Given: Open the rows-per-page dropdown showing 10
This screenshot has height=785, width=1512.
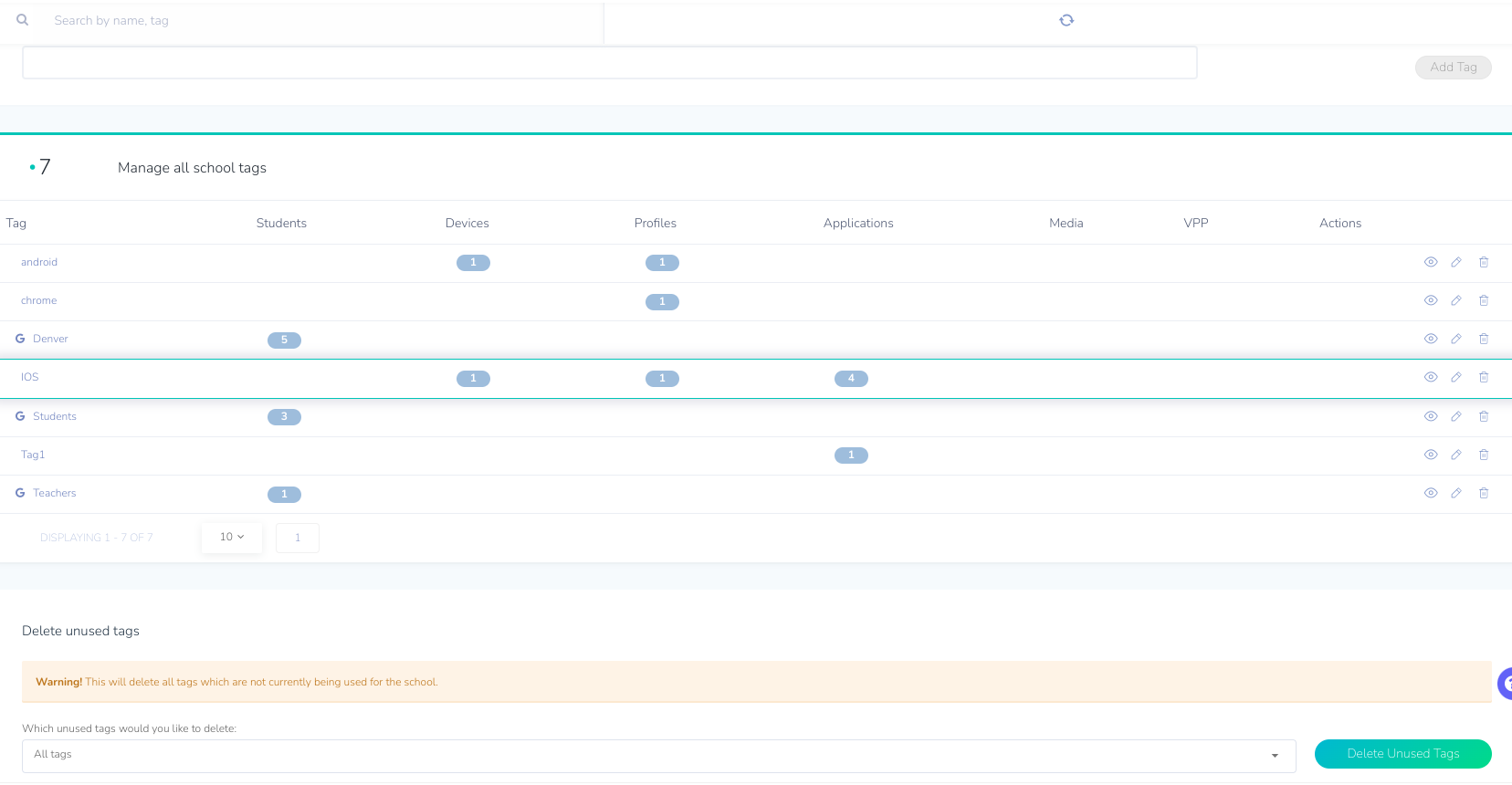Looking at the screenshot, I should coord(232,538).
